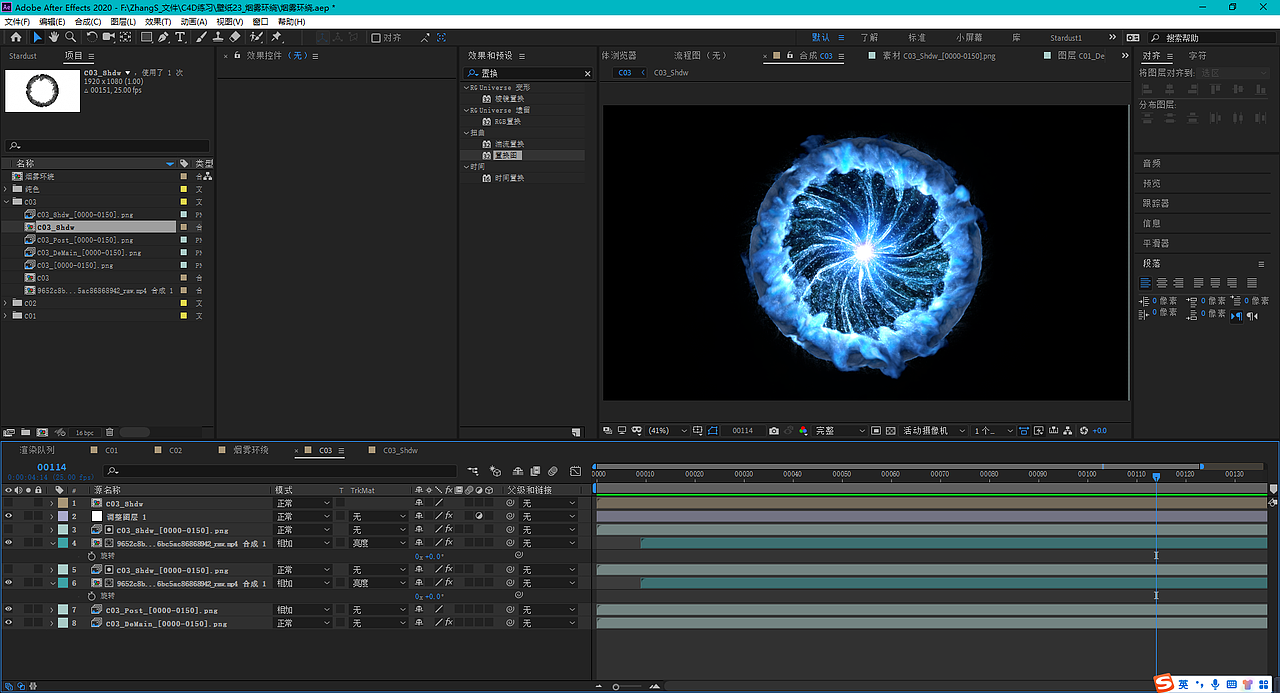Viewport: 1280px width, 693px height.
Task: Select the Hand tool in toolbar
Action: (x=54, y=37)
